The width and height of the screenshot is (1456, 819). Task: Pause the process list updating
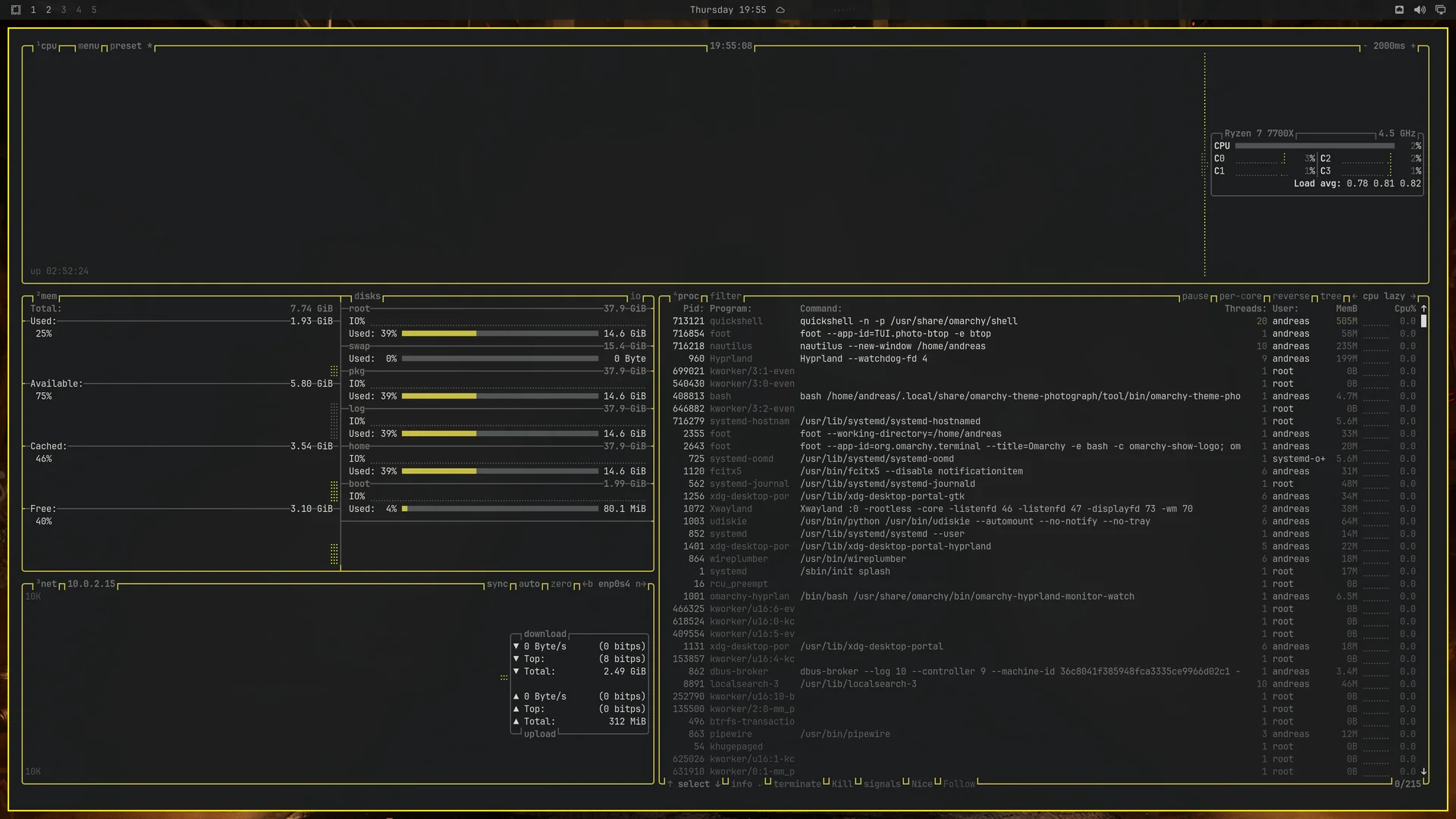click(1195, 297)
